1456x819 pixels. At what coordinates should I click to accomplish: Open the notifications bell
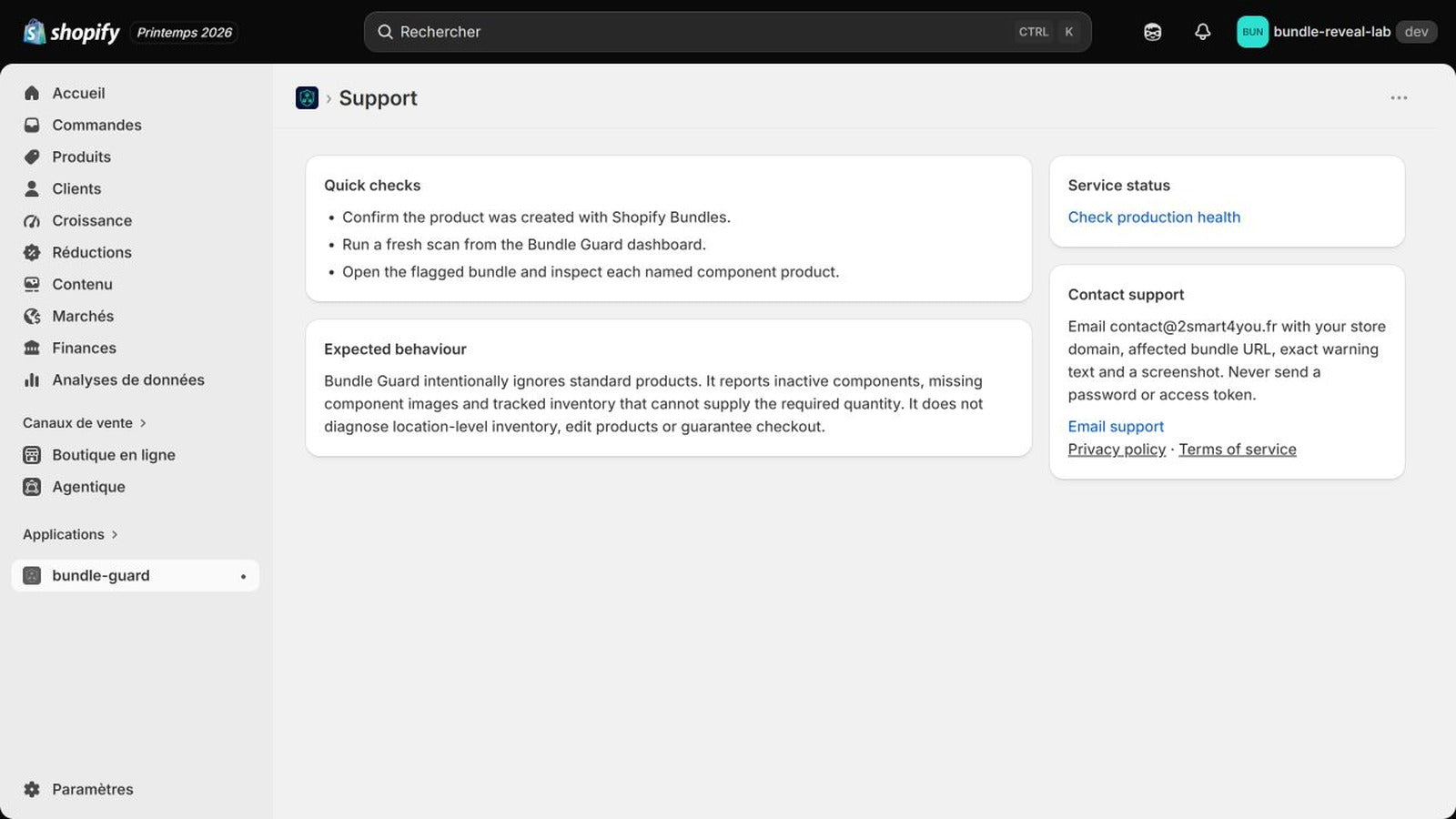(1202, 32)
